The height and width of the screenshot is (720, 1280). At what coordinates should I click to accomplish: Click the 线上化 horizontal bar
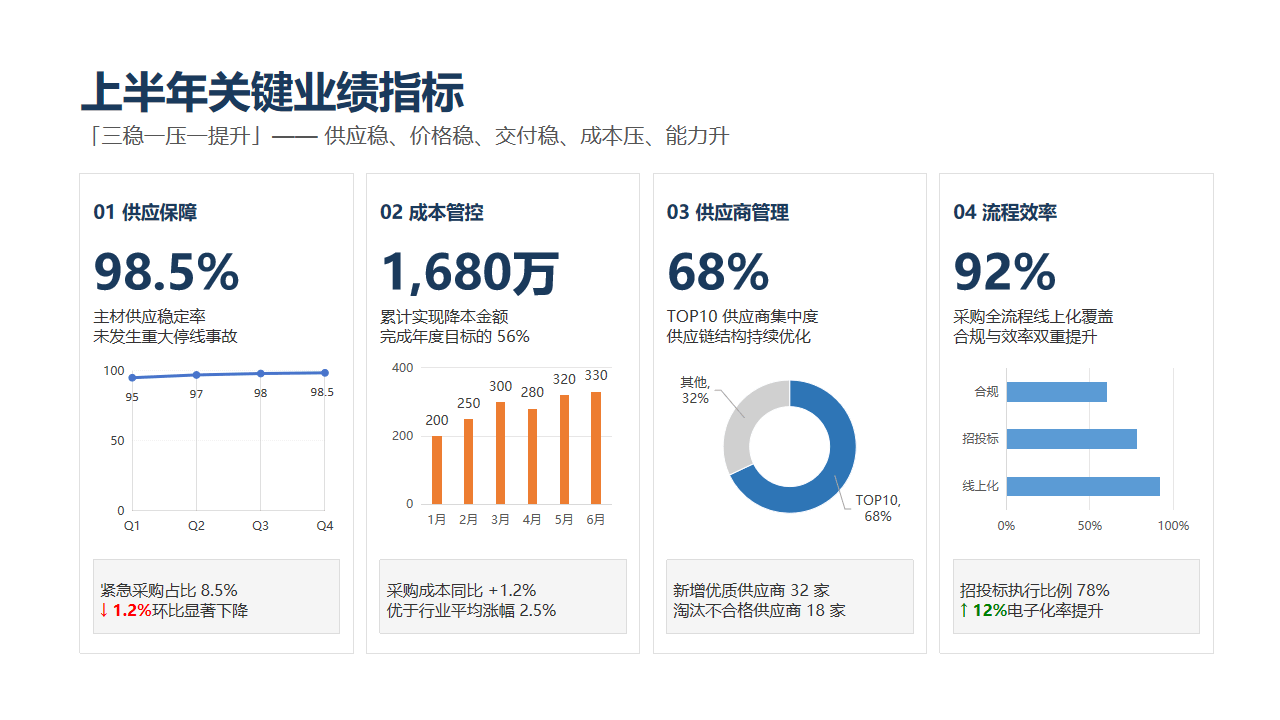[x=1083, y=486]
